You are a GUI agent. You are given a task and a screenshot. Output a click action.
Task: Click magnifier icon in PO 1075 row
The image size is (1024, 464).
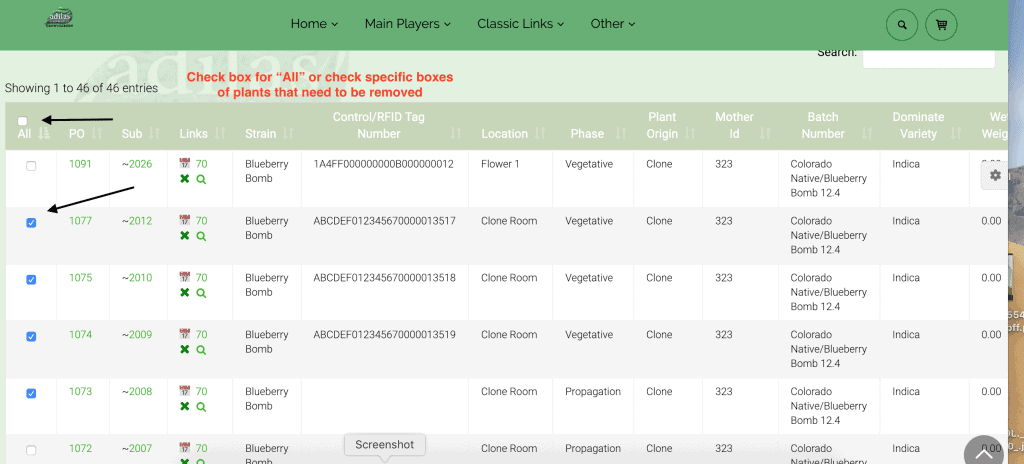tap(201, 293)
